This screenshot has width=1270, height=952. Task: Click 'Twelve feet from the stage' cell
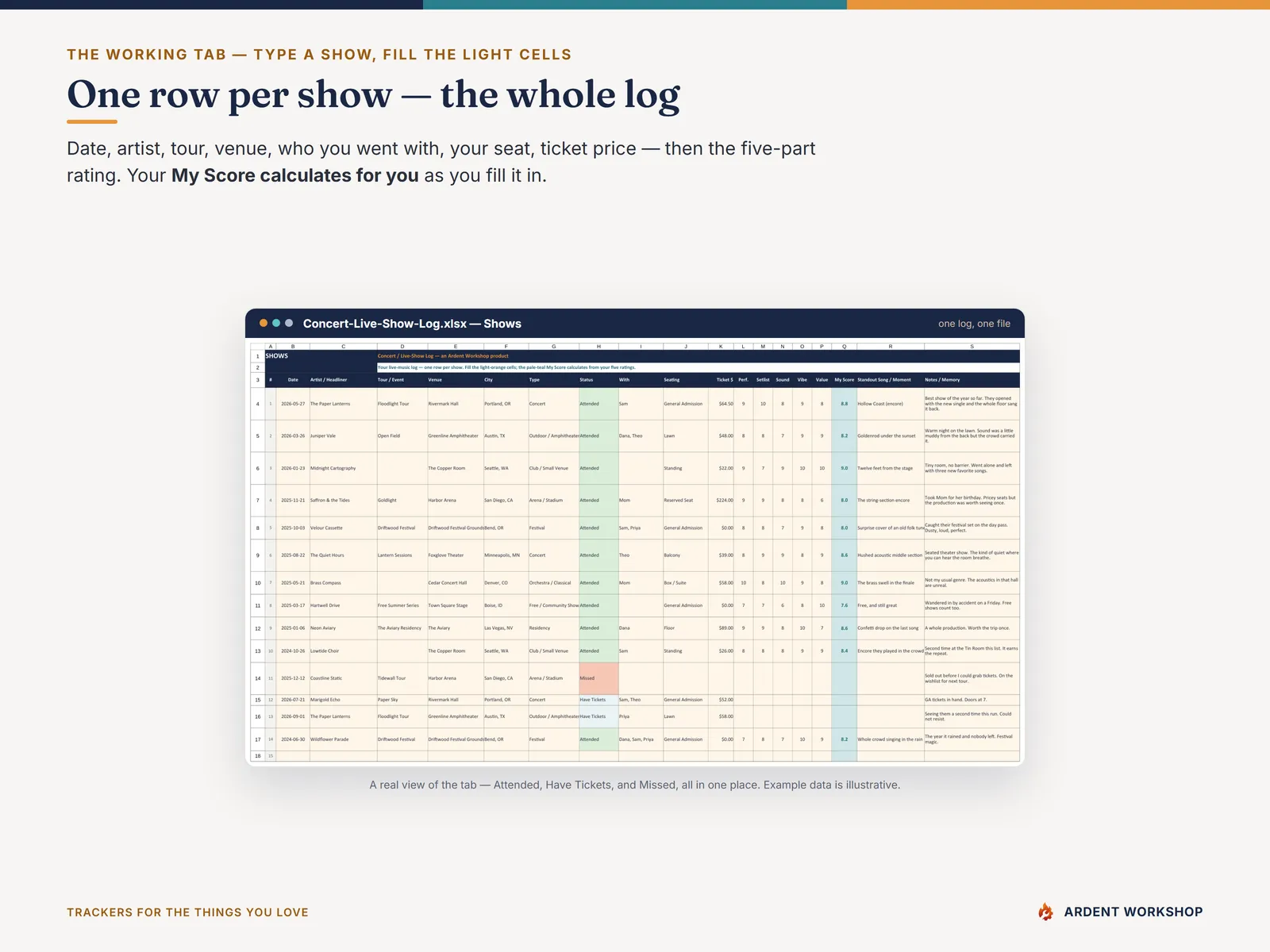[x=891, y=468]
